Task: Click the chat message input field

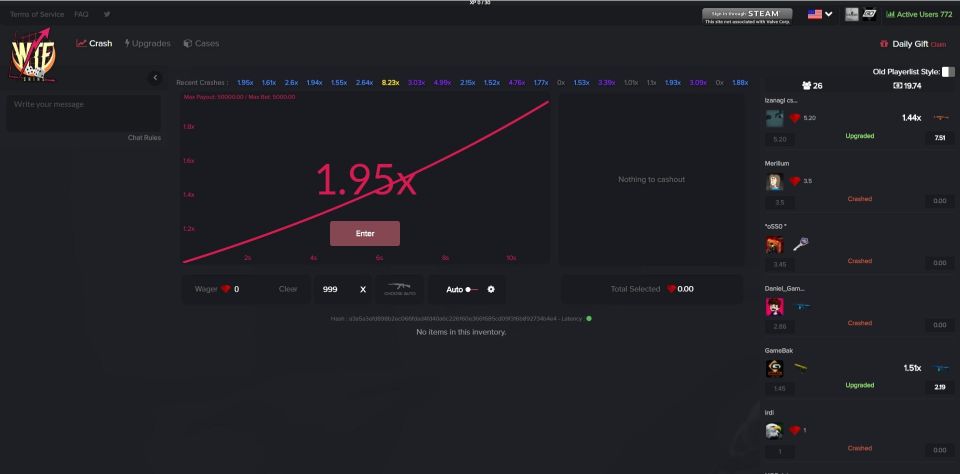Action: click(x=83, y=112)
